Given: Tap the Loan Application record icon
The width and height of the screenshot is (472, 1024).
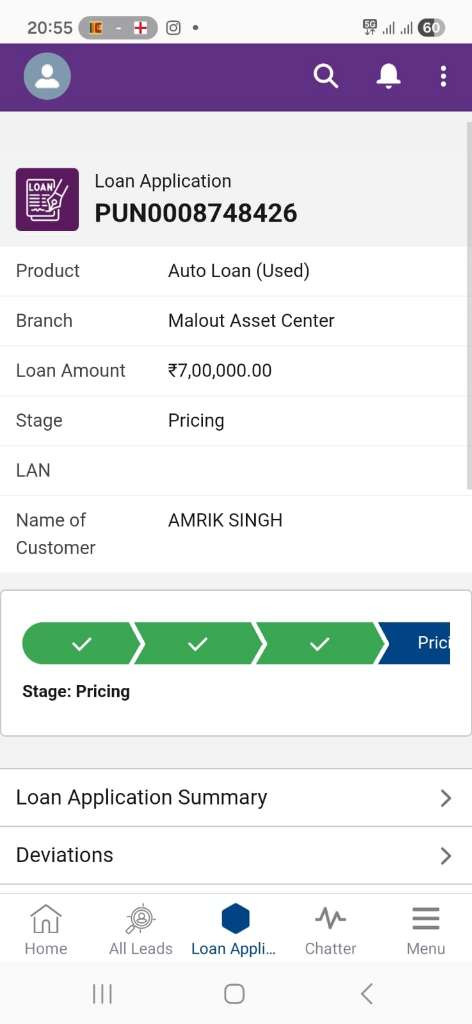Looking at the screenshot, I should tap(47, 199).
